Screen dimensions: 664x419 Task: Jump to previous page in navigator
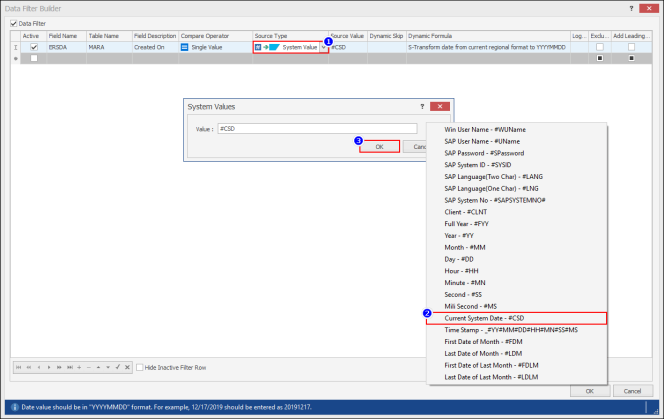(29, 367)
